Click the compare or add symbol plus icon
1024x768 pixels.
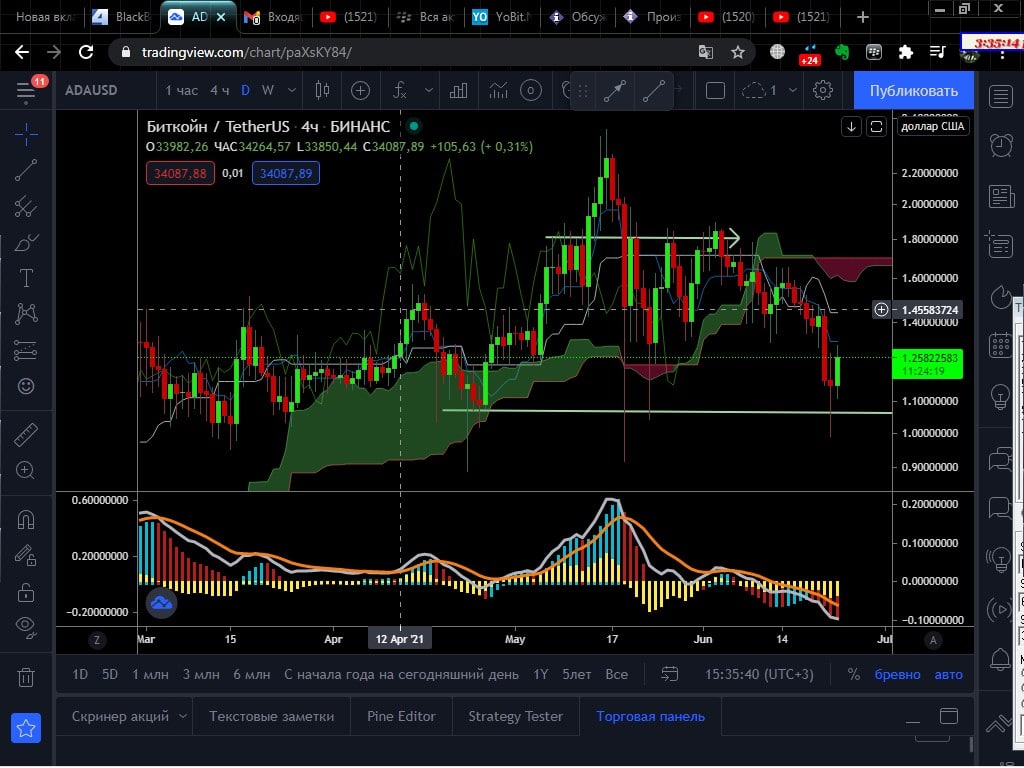coord(360,90)
